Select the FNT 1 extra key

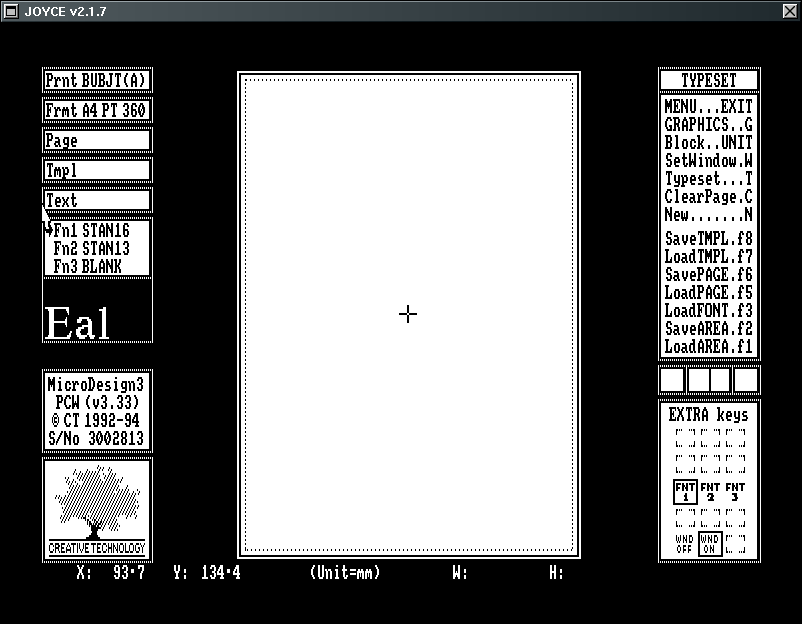point(685,492)
